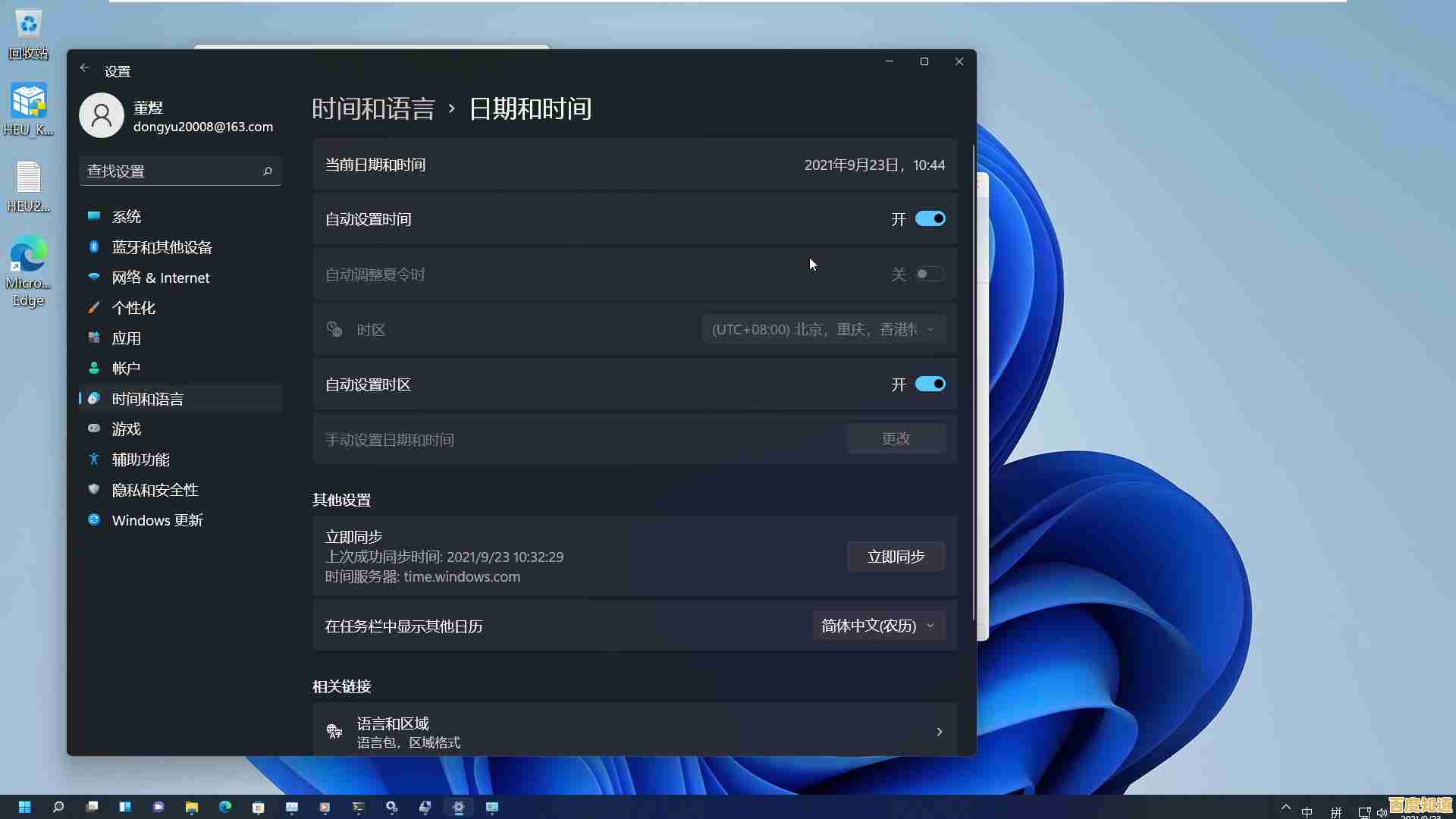Open 网络 & Internet settings
Image resolution: width=1456 pixels, height=819 pixels.
coord(161,278)
